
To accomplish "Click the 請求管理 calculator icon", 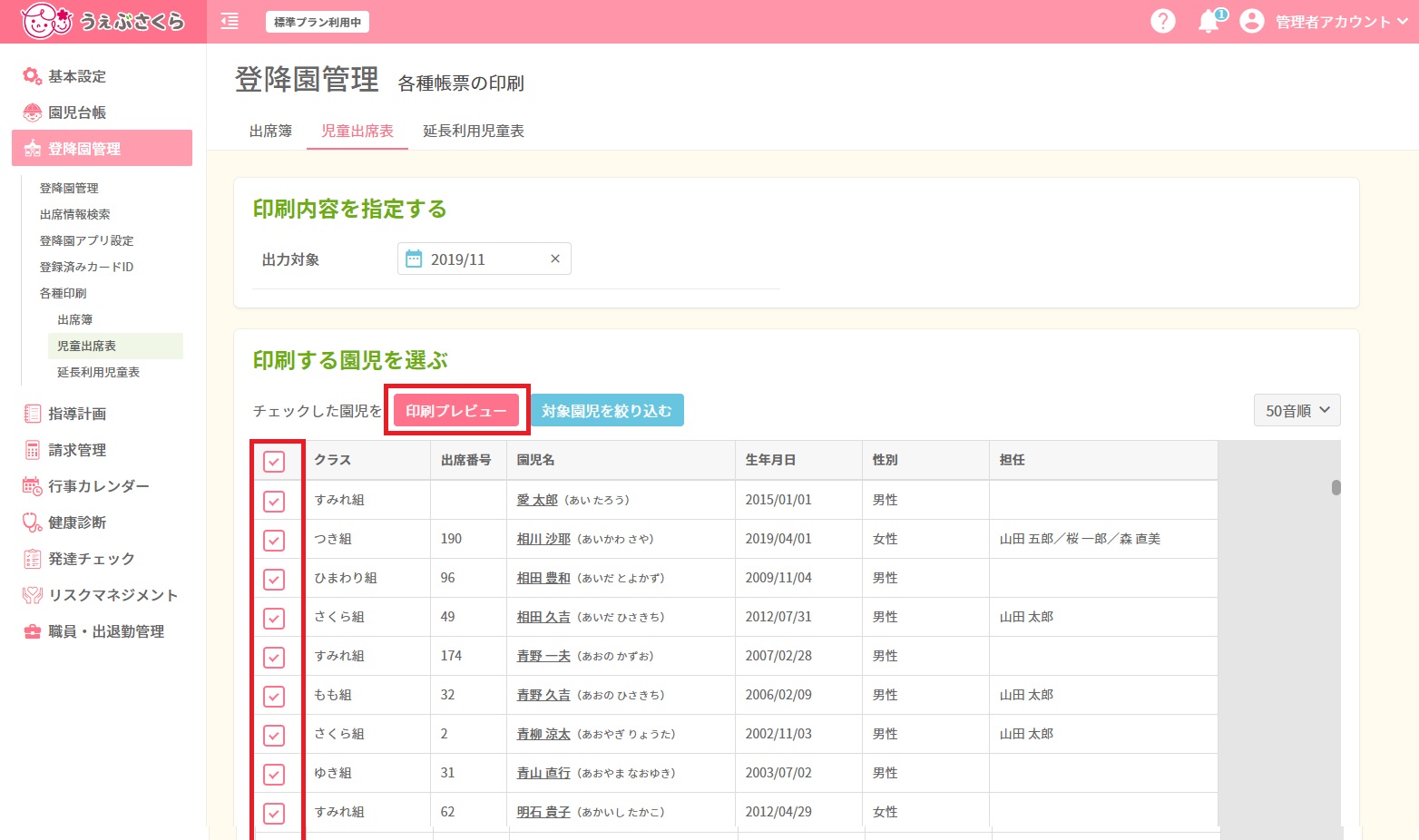I will [33, 450].
